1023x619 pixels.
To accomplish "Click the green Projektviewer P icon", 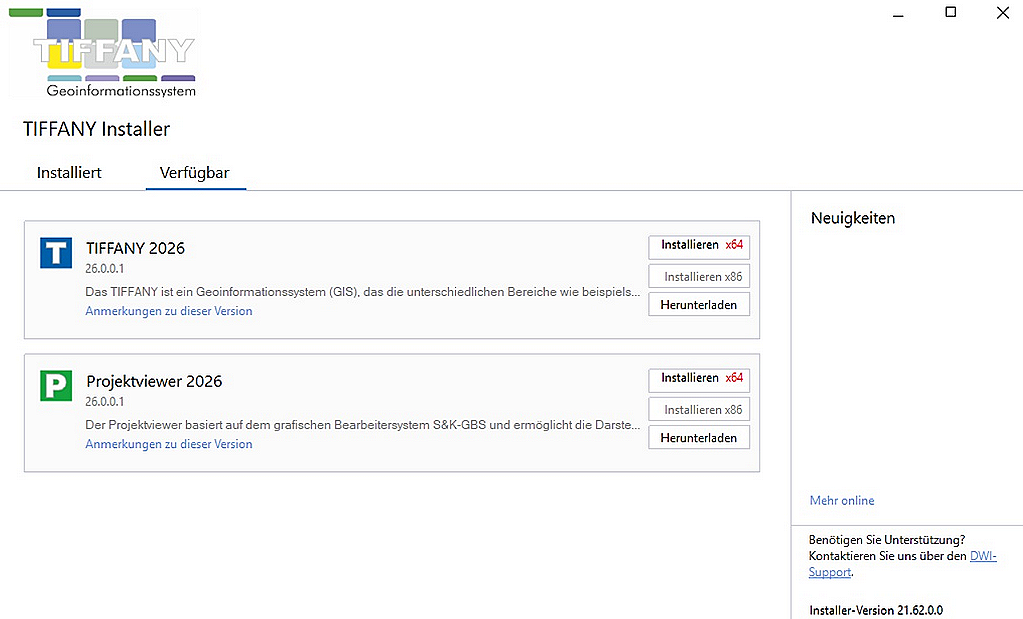I will 56,386.
